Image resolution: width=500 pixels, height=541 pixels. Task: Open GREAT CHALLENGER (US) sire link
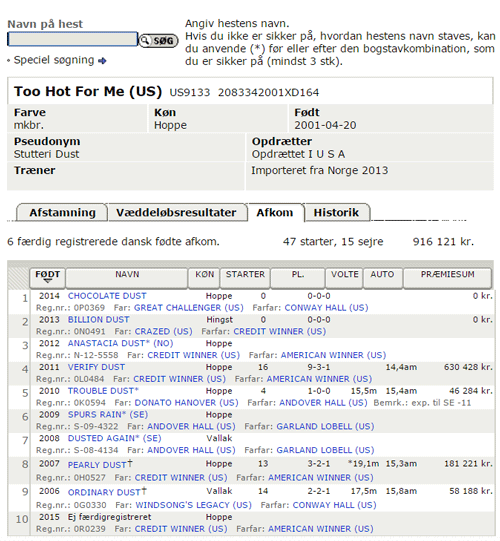189,308
